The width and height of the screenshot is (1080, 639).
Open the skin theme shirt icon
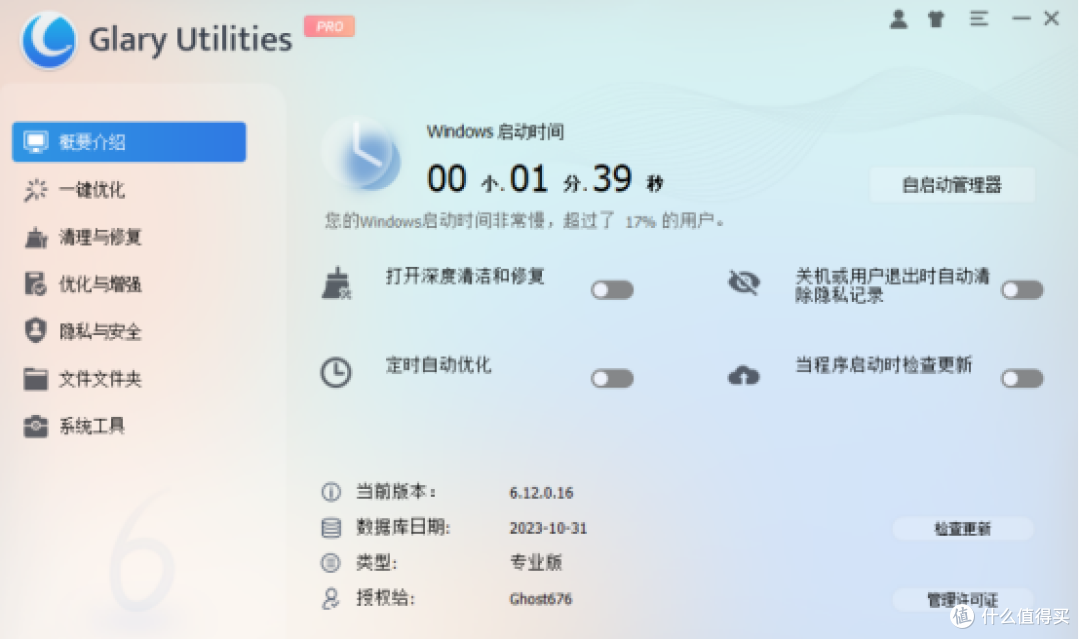click(936, 19)
